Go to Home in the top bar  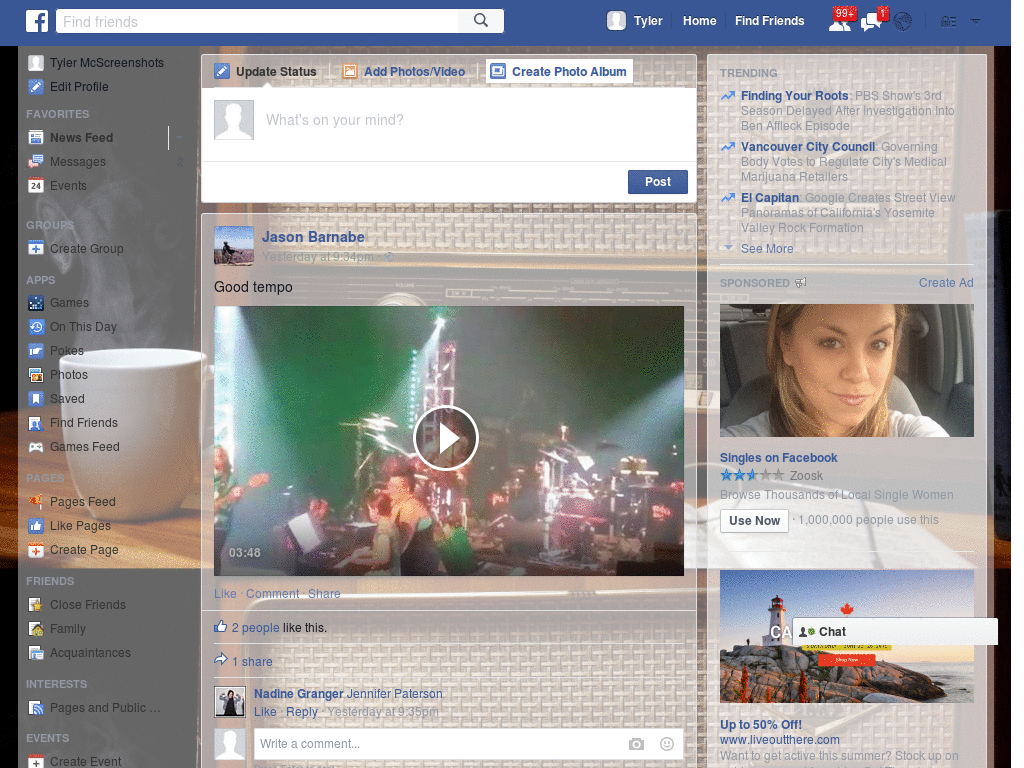699,21
